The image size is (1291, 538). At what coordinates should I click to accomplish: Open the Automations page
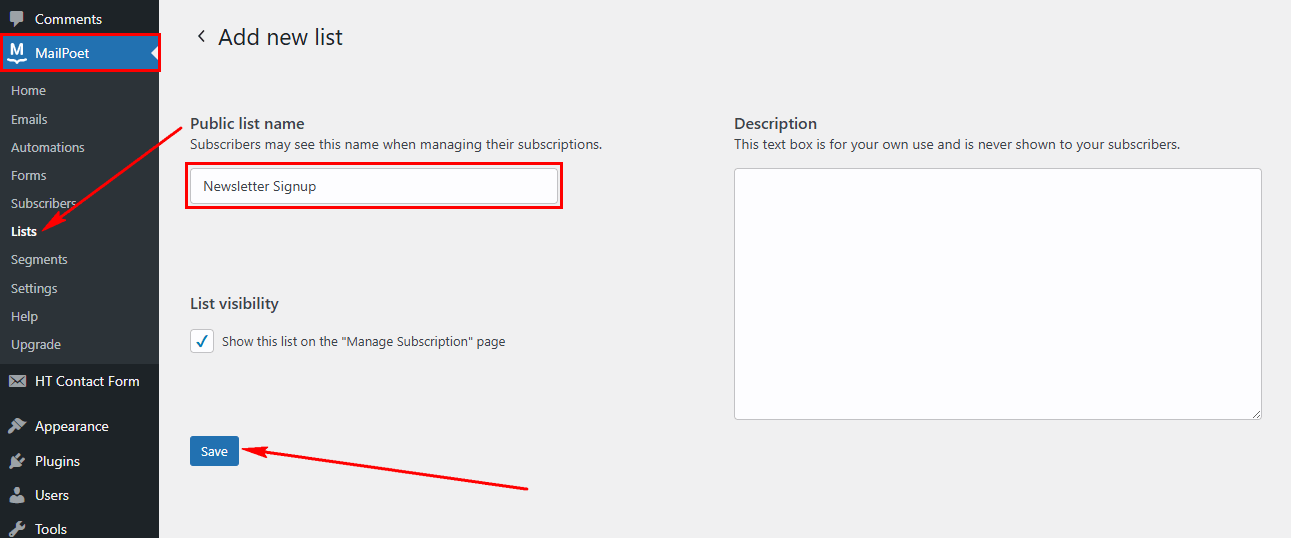47,147
